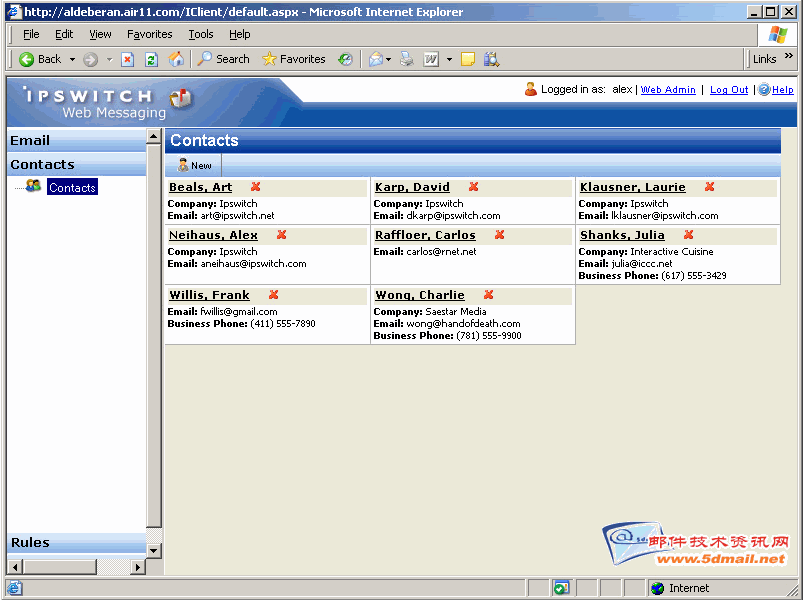803x600 pixels.
Task: Delete the Wong, Charlie contact
Action: click(x=488, y=295)
